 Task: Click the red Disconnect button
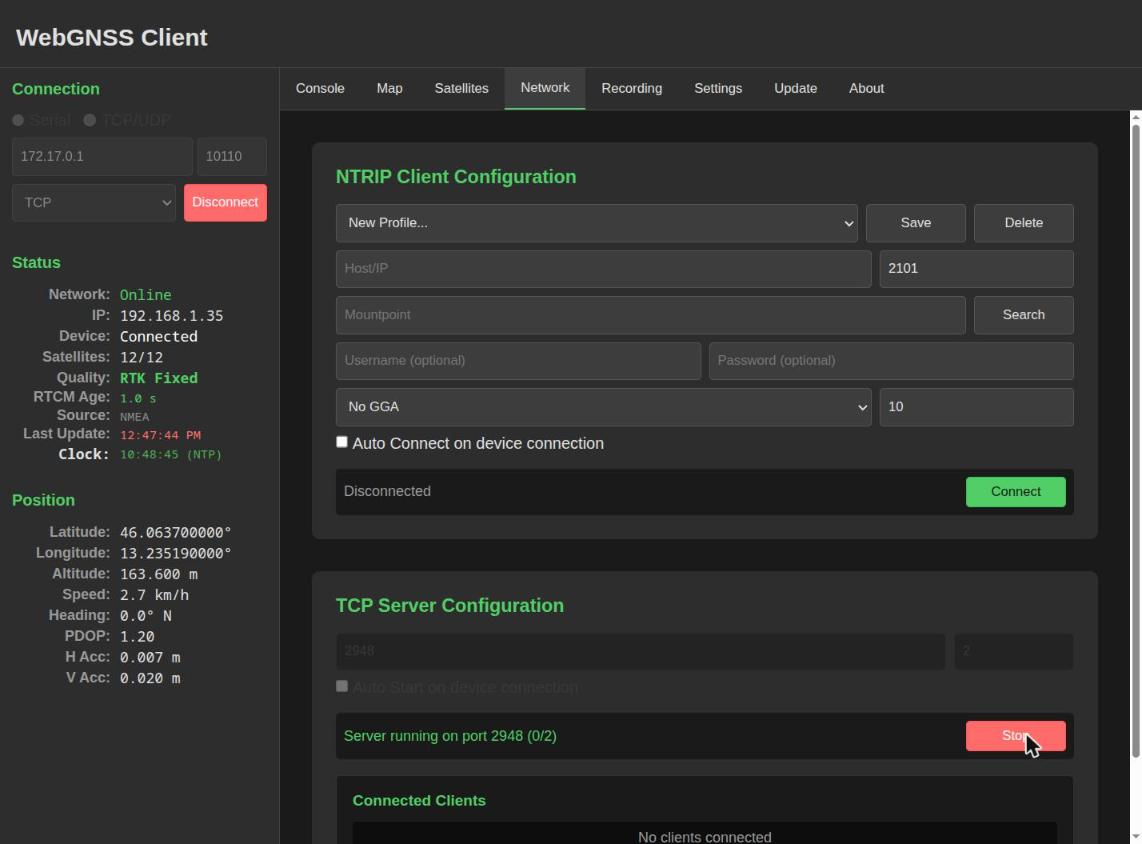pyautogui.click(x=225, y=202)
